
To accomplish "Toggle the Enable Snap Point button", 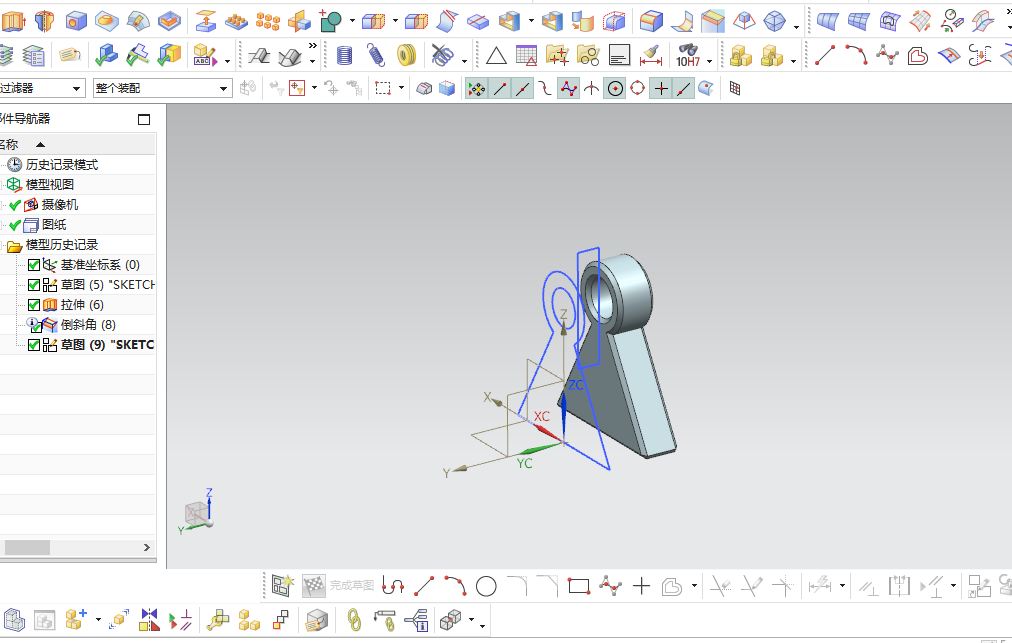I will click(477, 88).
